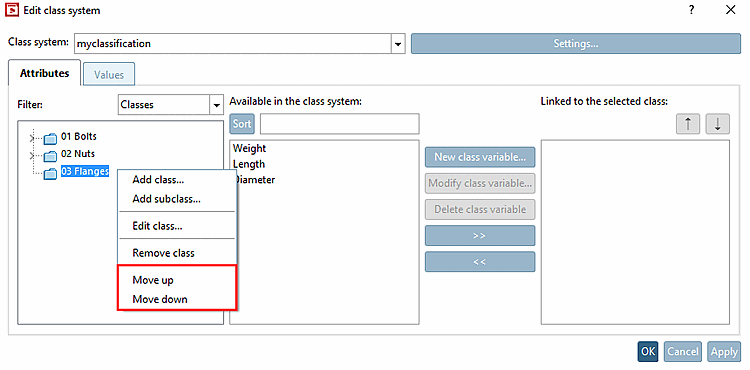Click Delete class variable button
This screenshot has width=750, height=370.
(480, 209)
